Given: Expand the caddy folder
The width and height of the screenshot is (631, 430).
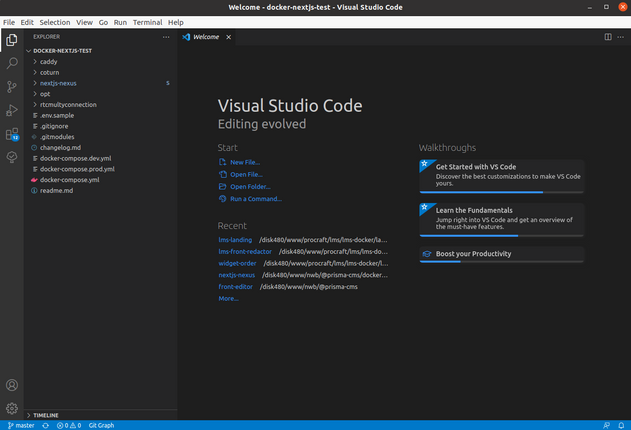Looking at the screenshot, I should (35, 62).
